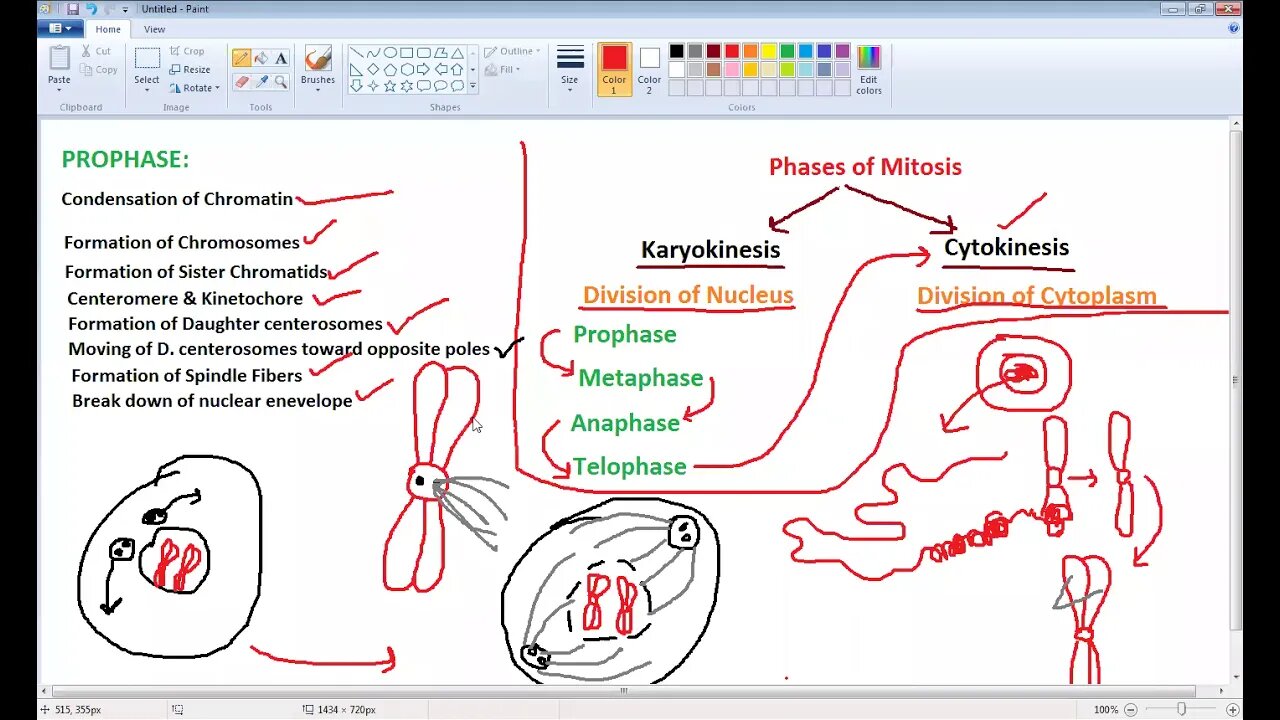Choose the Rounded rectangular callout shape
Screen dimensions: 1280x720
(x=424, y=86)
